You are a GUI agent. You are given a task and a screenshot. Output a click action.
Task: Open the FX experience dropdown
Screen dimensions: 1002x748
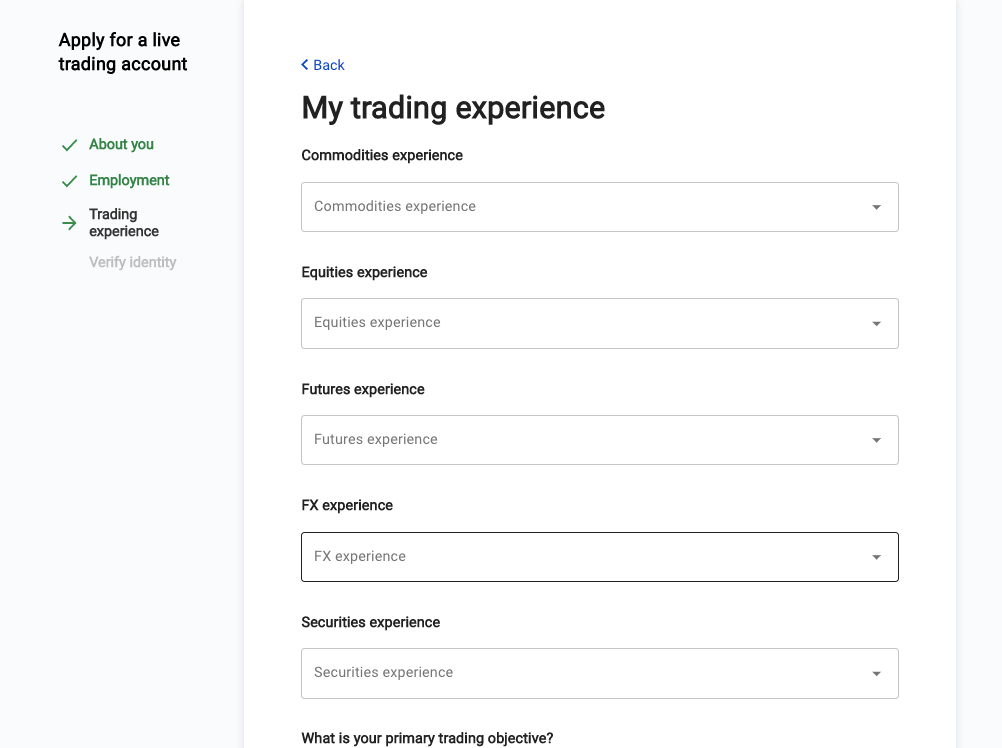599,557
